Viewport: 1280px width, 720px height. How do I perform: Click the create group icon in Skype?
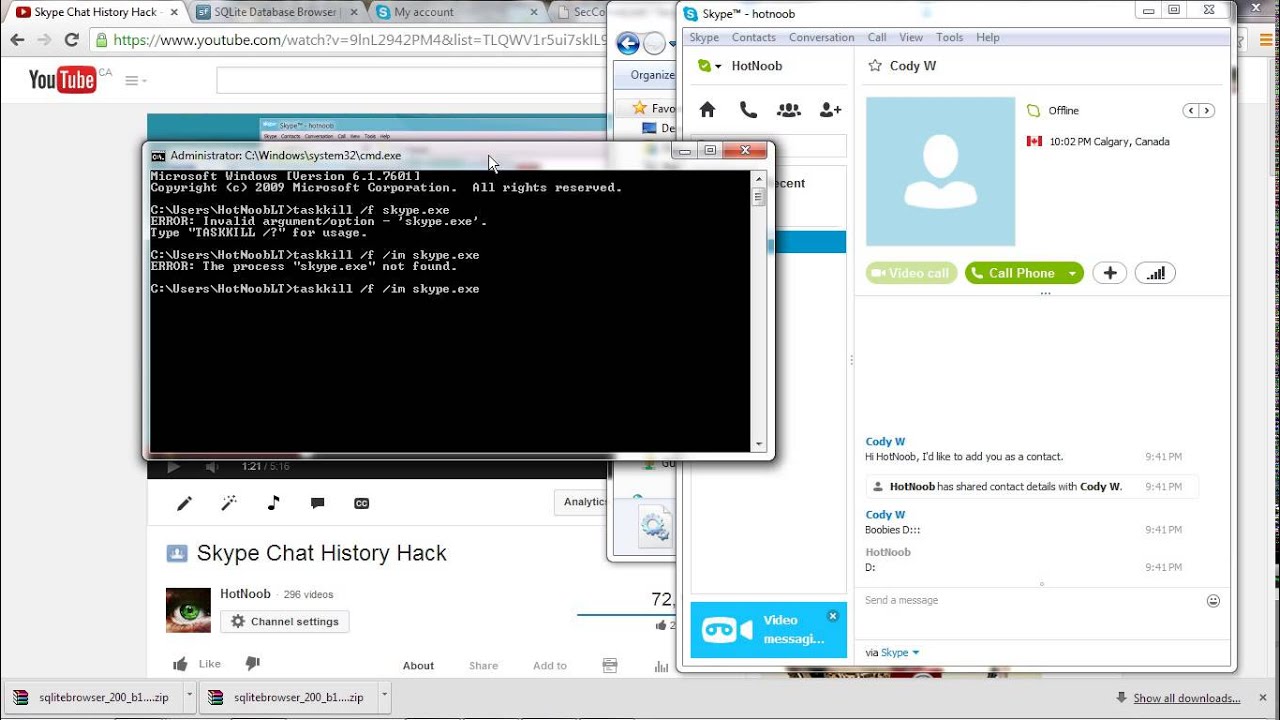tap(789, 110)
